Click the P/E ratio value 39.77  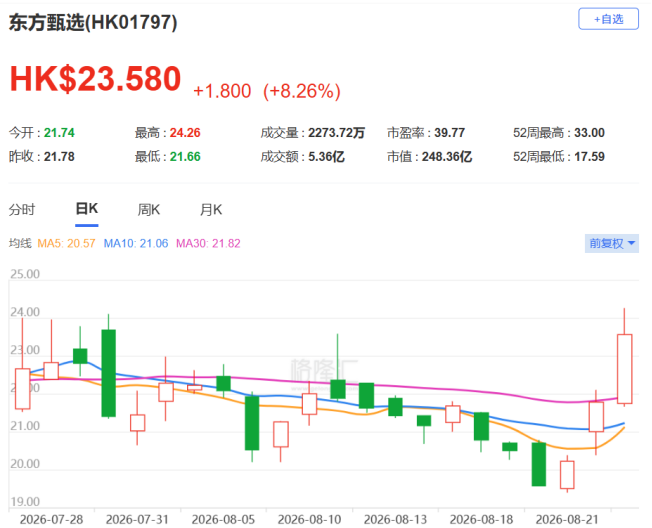point(449,133)
